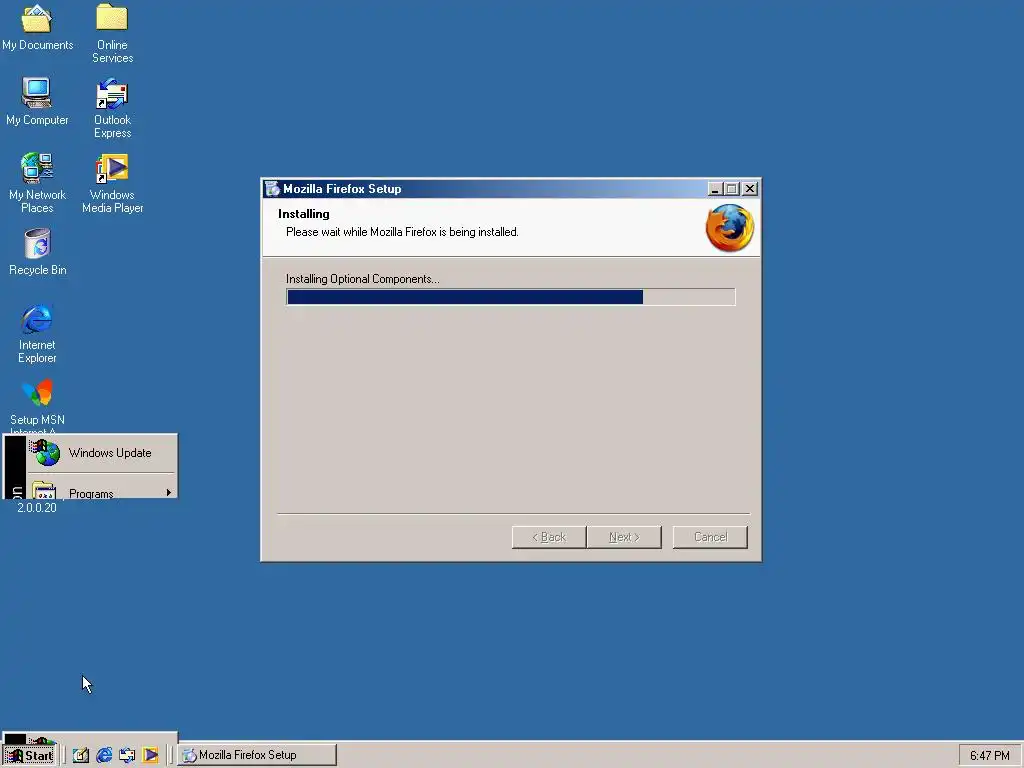The width and height of the screenshot is (1024, 768).
Task: Cancel the Firefox installation
Action: click(x=710, y=537)
